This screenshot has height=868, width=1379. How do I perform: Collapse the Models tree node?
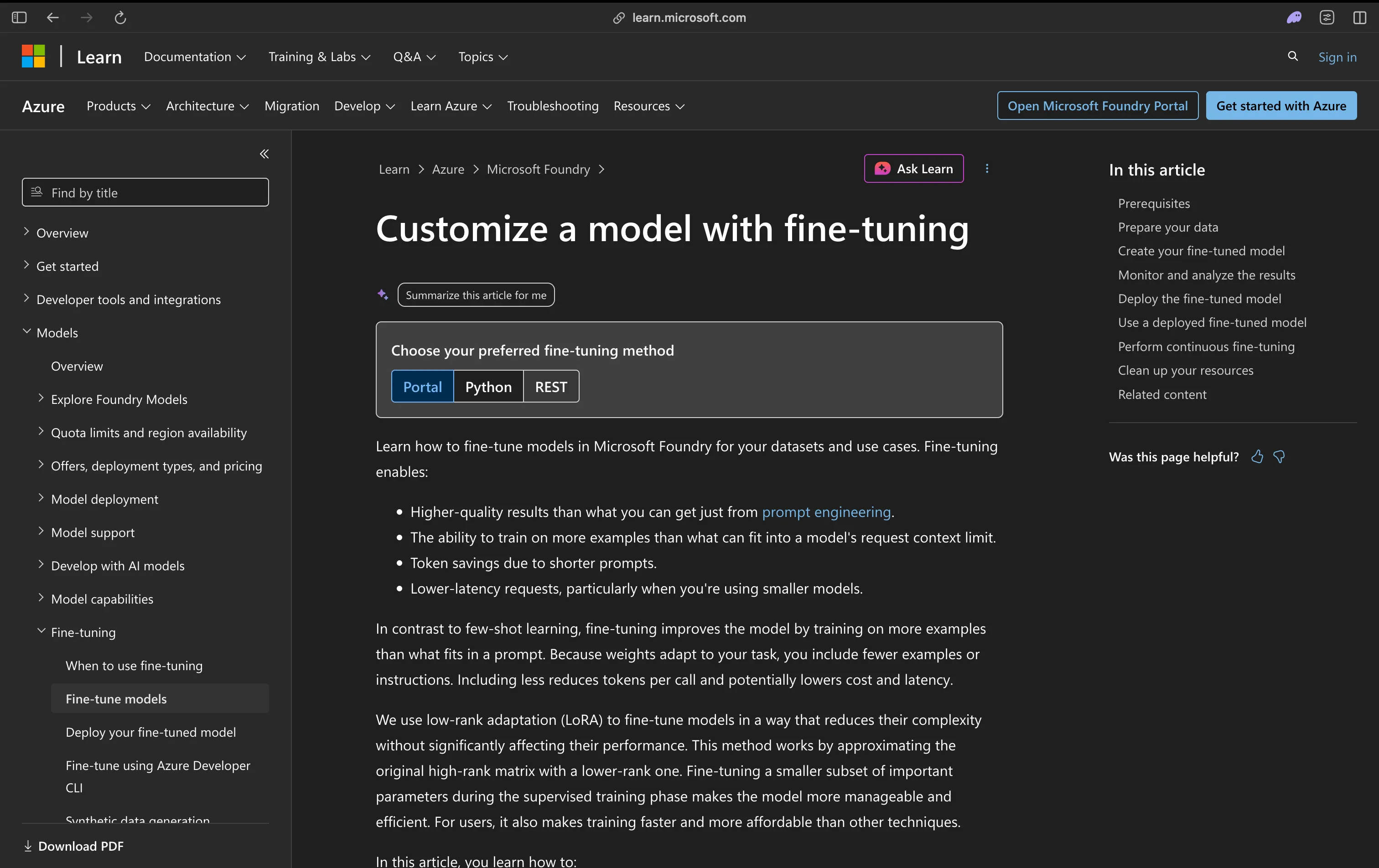[26, 331]
